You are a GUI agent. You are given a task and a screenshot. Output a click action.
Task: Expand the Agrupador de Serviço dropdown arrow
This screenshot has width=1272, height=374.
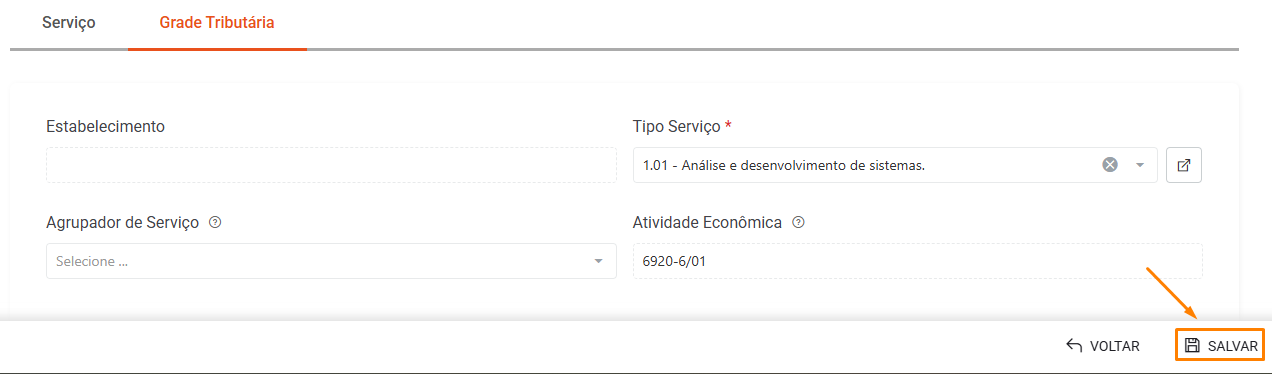[x=598, y=261]
